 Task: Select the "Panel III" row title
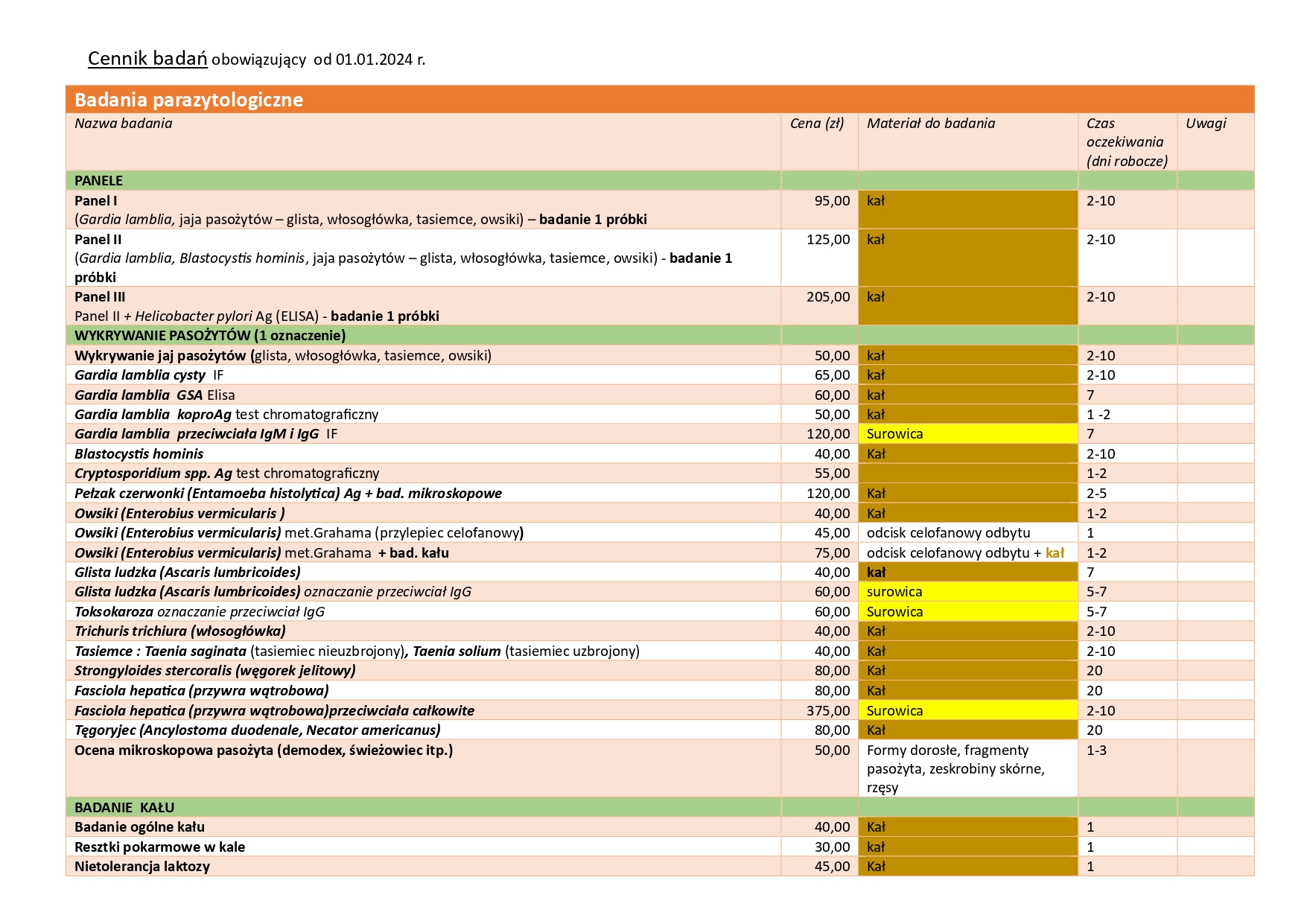[100, 297]
